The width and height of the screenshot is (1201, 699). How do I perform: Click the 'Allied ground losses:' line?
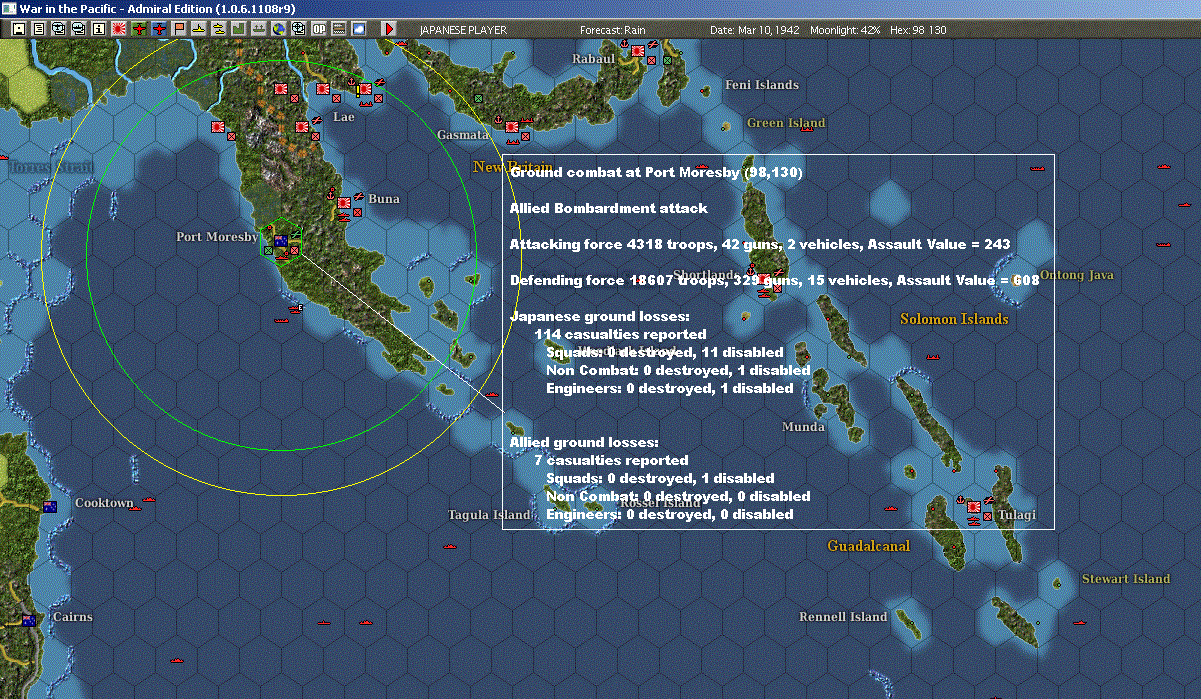(x=584, y=442)
